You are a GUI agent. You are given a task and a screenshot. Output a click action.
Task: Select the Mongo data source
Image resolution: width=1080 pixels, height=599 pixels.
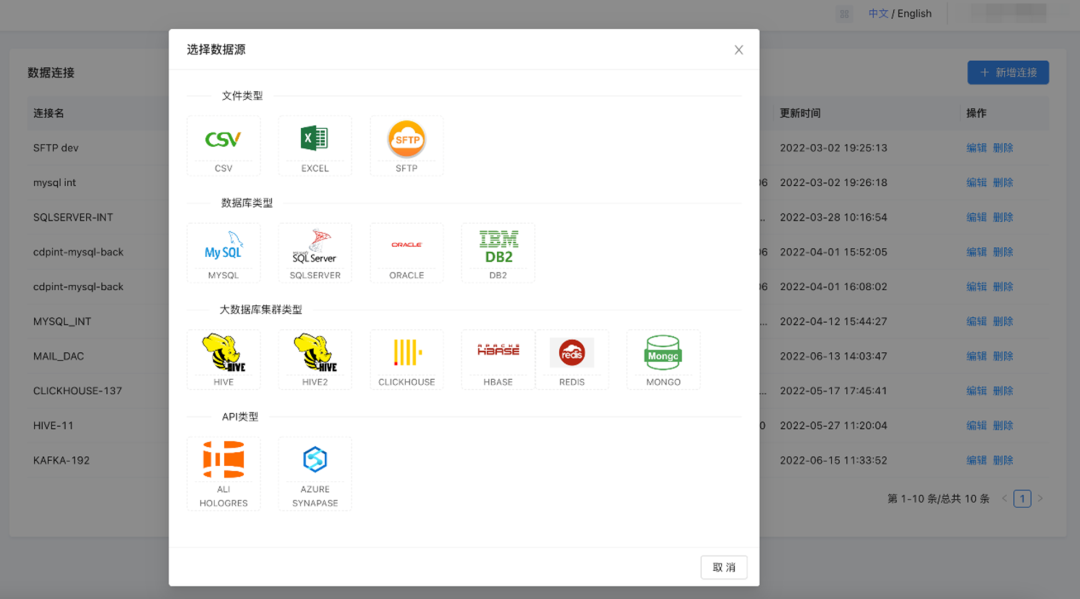pyautogui.click(x=663, y=359)
